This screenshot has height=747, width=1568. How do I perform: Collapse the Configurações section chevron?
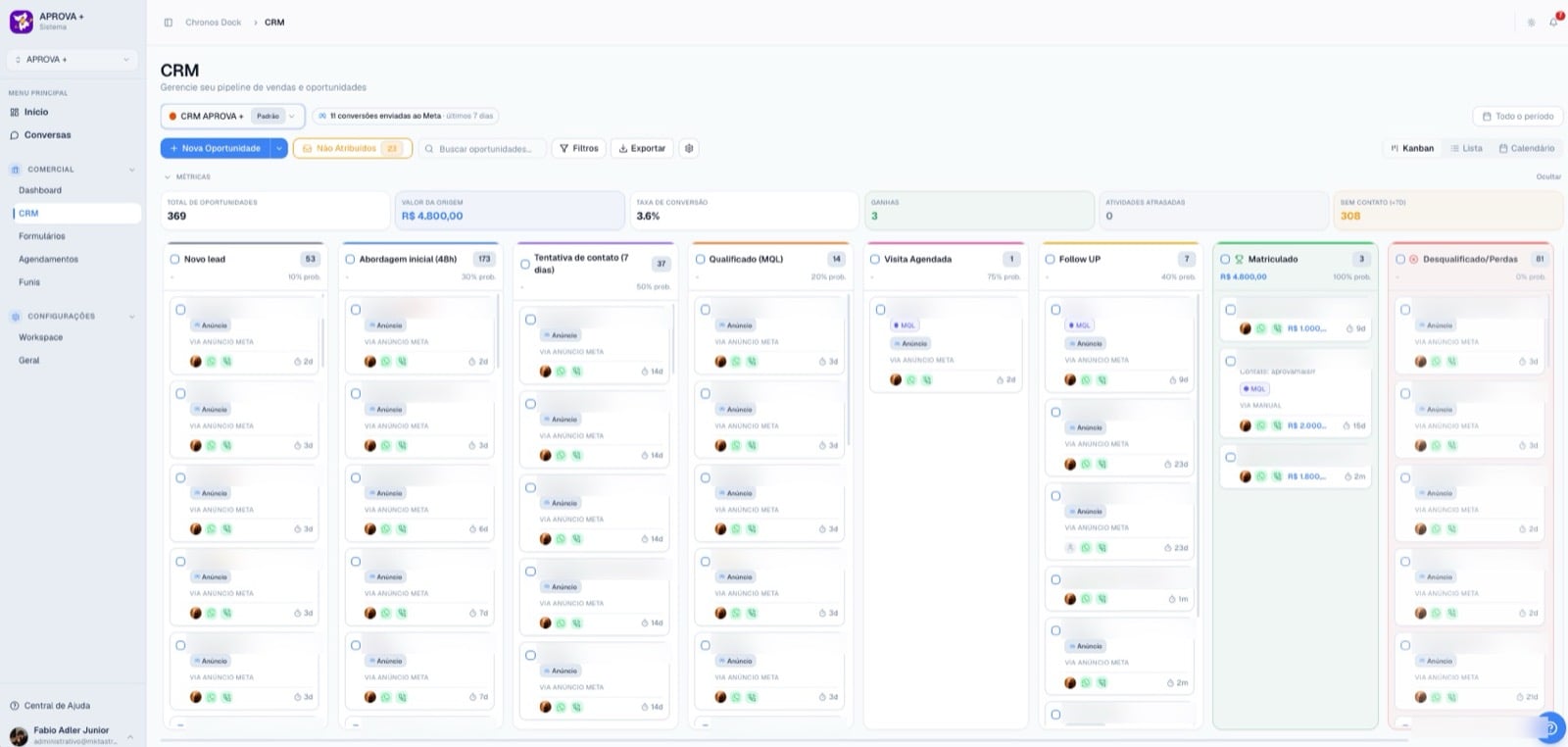pos(131,317)
